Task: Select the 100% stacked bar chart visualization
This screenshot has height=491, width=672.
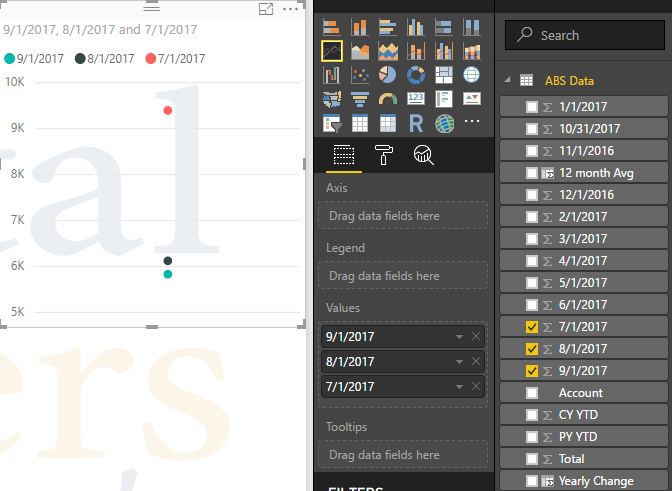Action: tap(444, 27)
